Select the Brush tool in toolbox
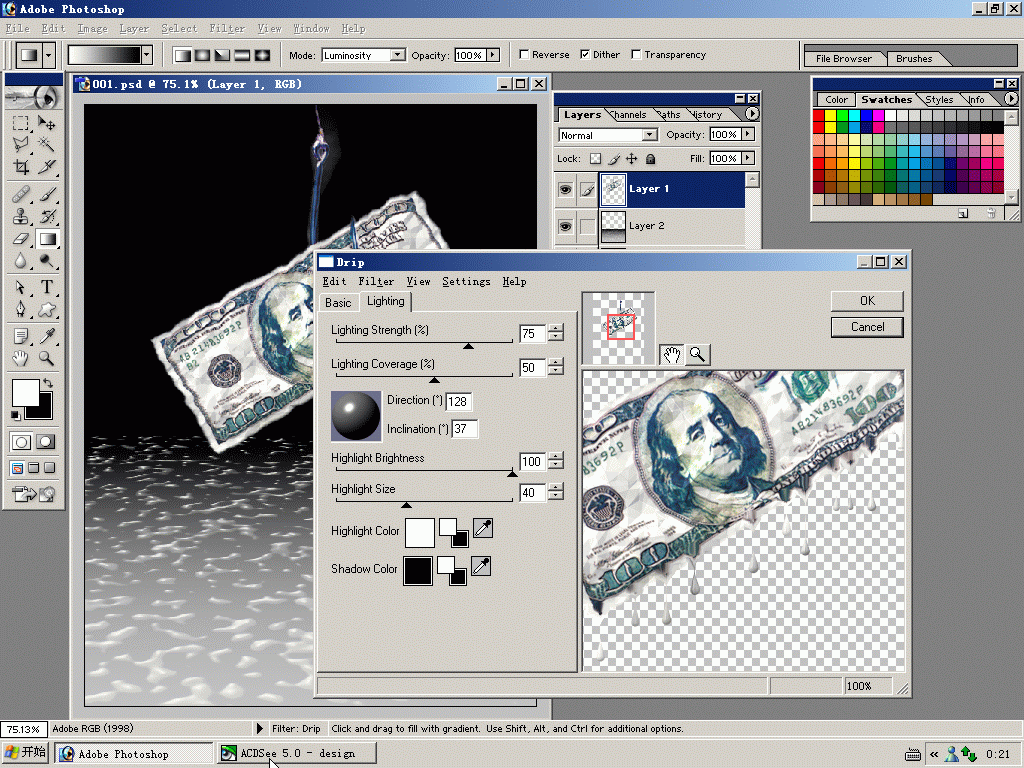Image resolution: width=1024 pixels, height=768 pixels. (46, 194)
